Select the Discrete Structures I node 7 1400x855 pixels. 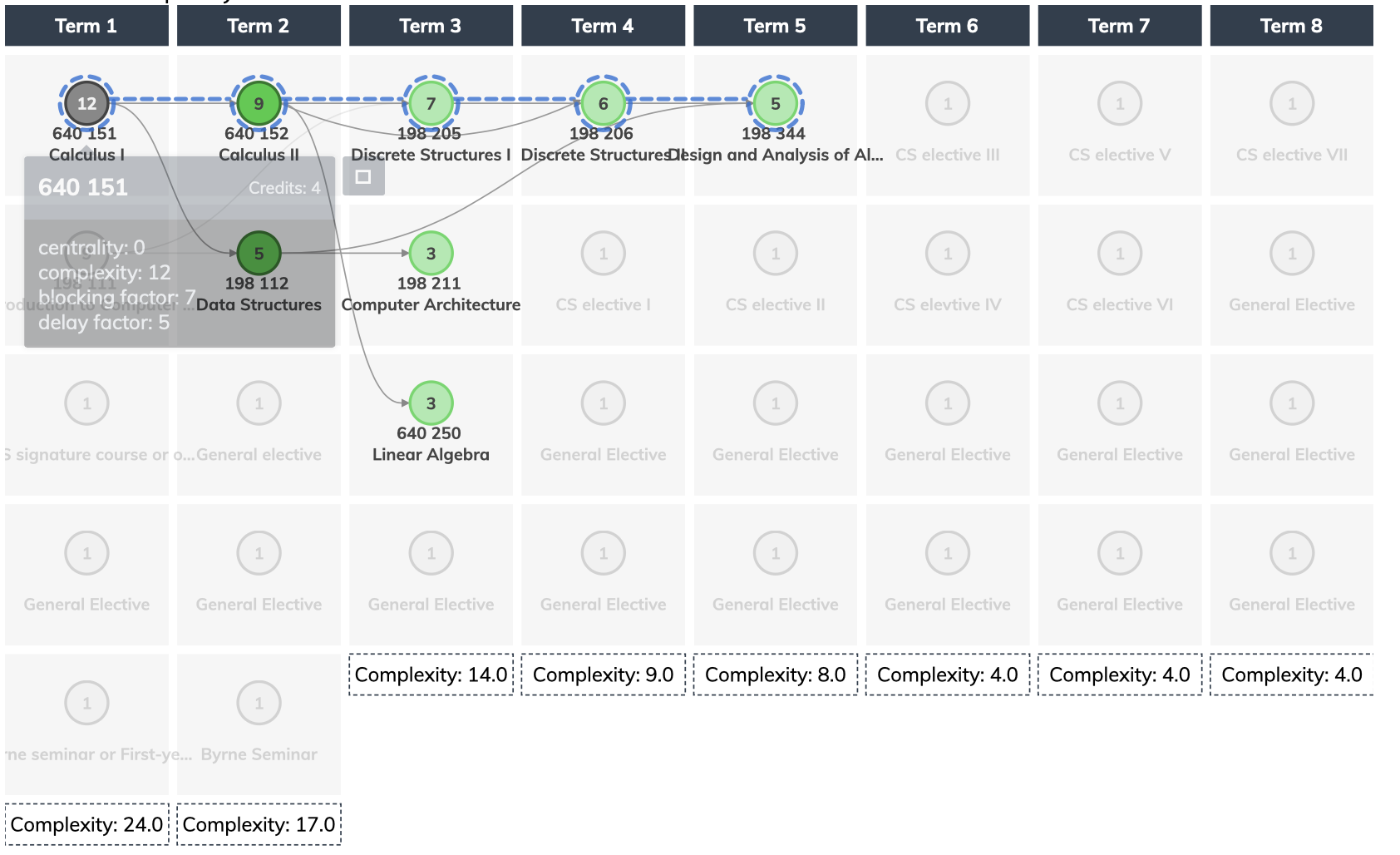[x=431, y=103]
